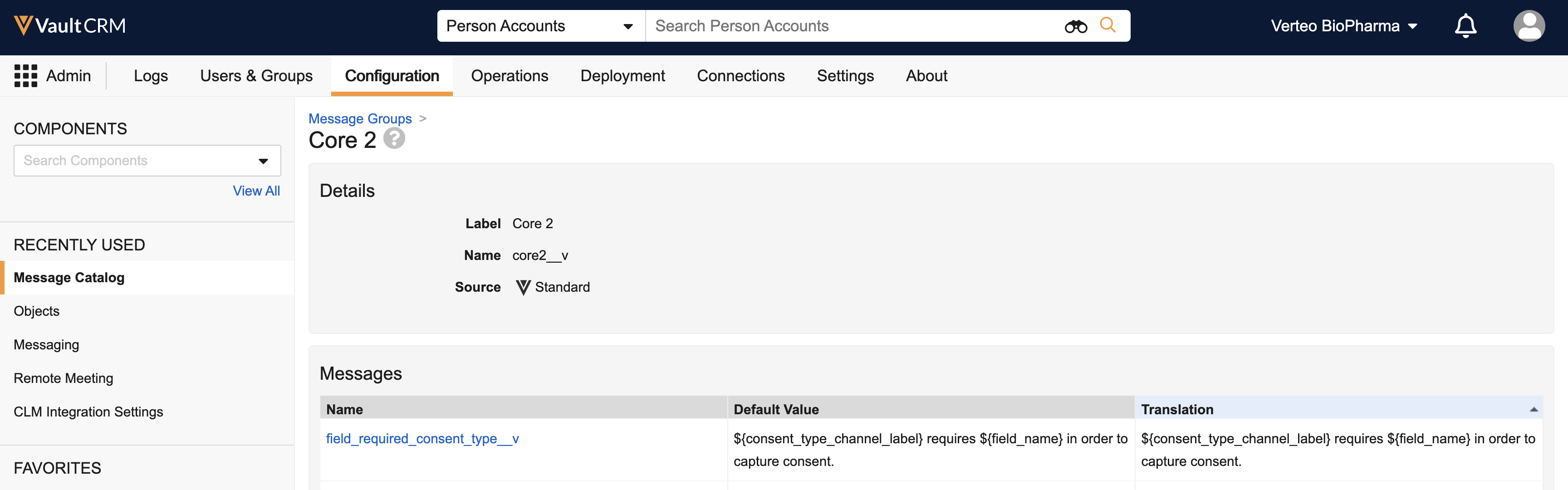This screenshot has height=490, width=1568.
Task: Open the Users & Groups tab
Action: pyautogui.click(x=256, y=76)
